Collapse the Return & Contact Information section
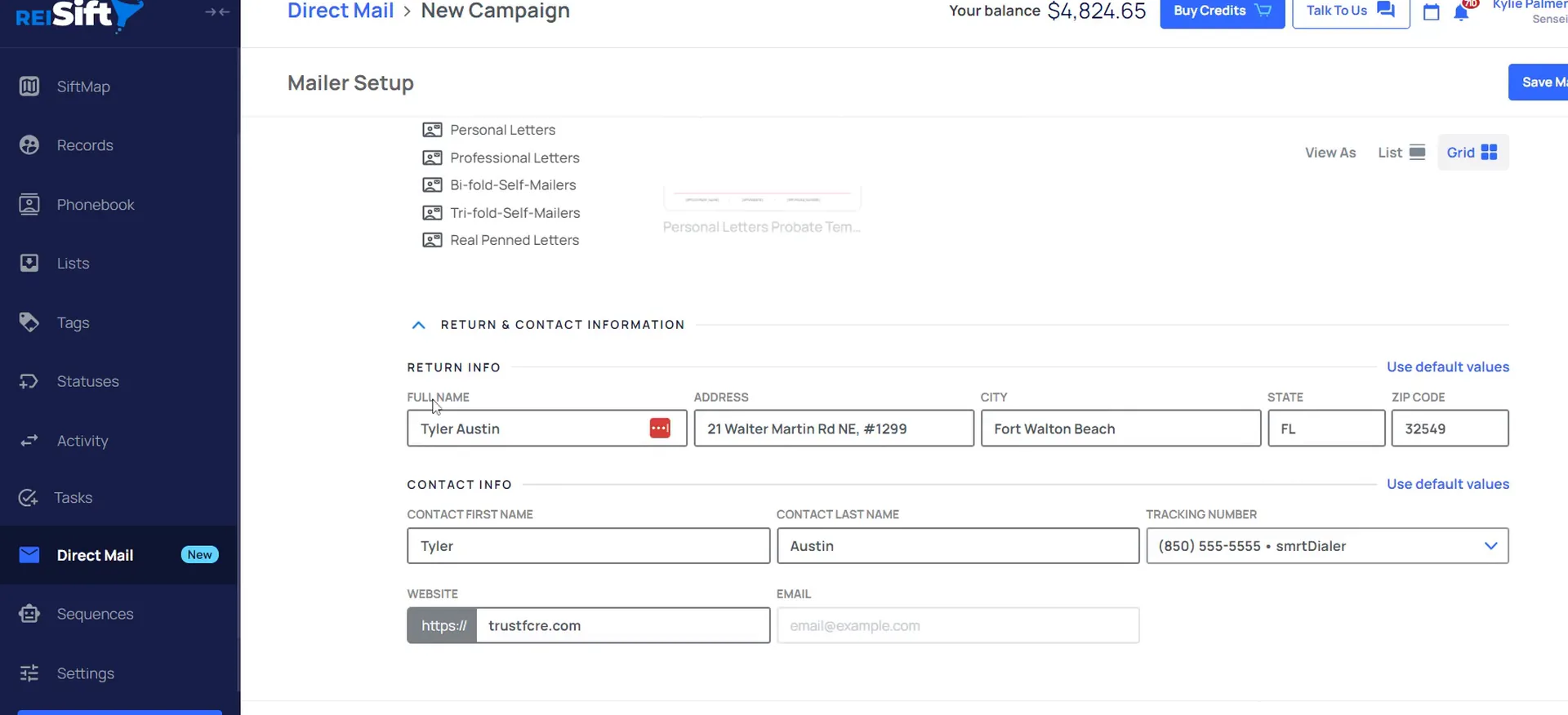1568x715 pixels. click(x=418, y=325)
